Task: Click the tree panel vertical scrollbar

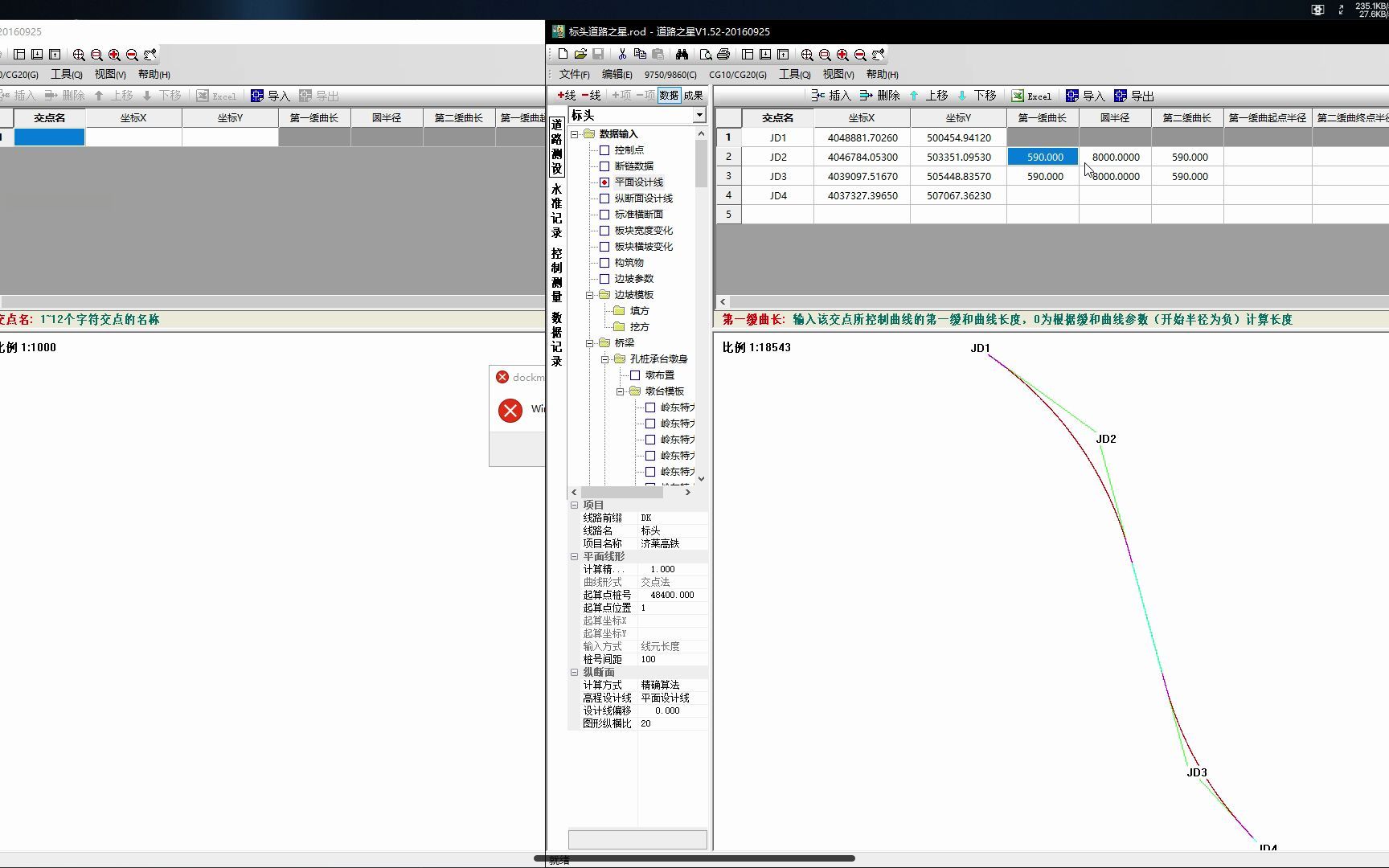Action: click(701, 306)
